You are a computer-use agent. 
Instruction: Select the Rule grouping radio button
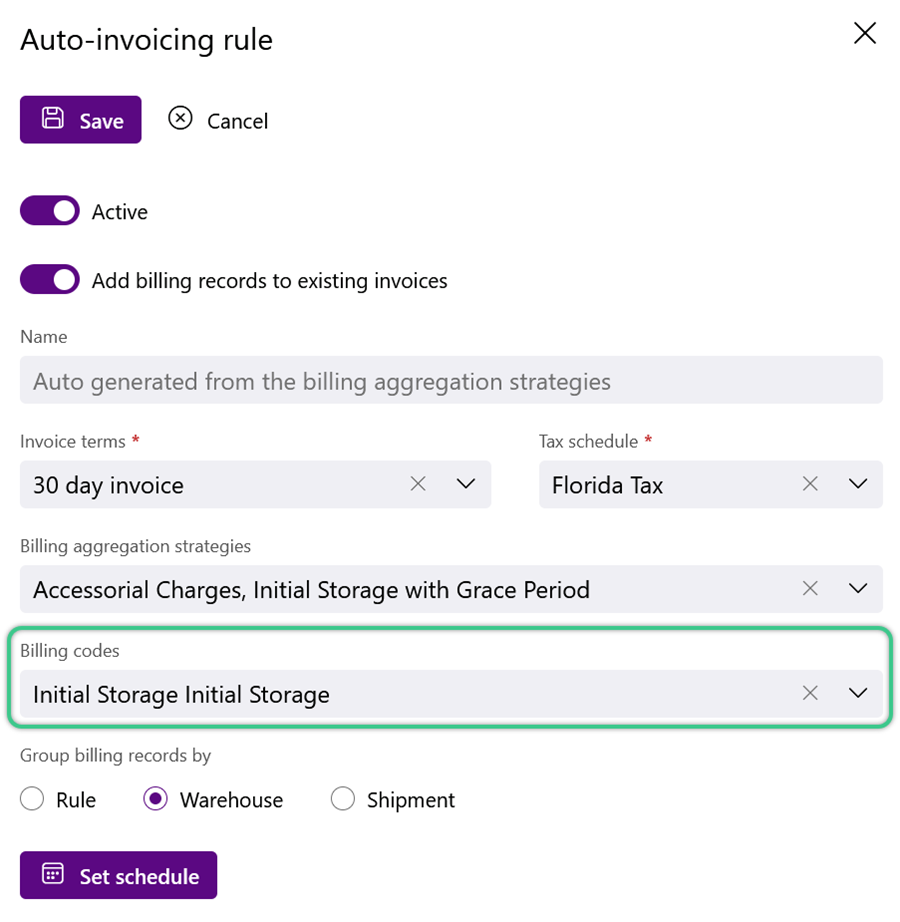pos(32,800)
